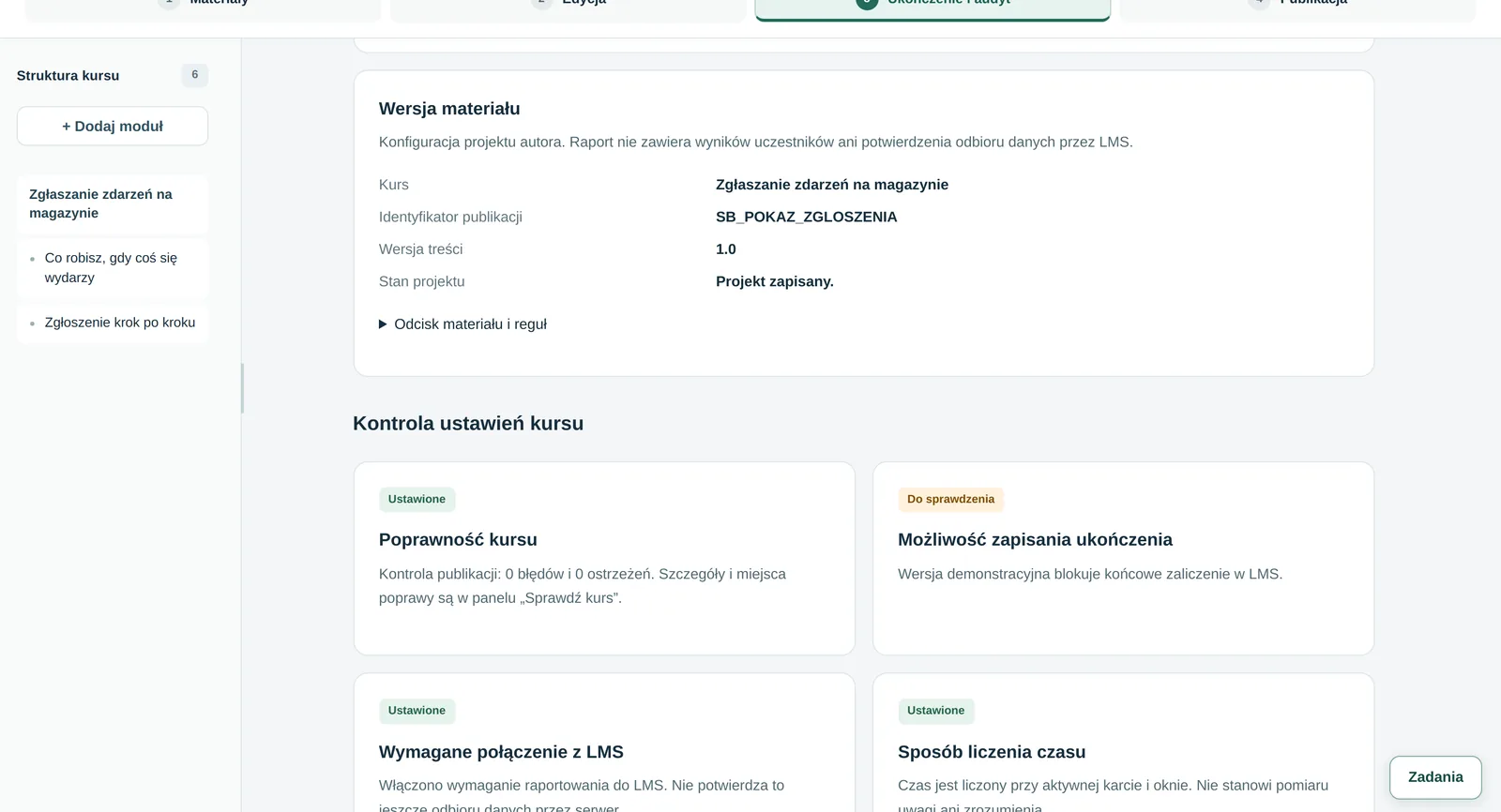
Task: Open the Sposób liczenia czasu card title
Action: coord(992,752)
